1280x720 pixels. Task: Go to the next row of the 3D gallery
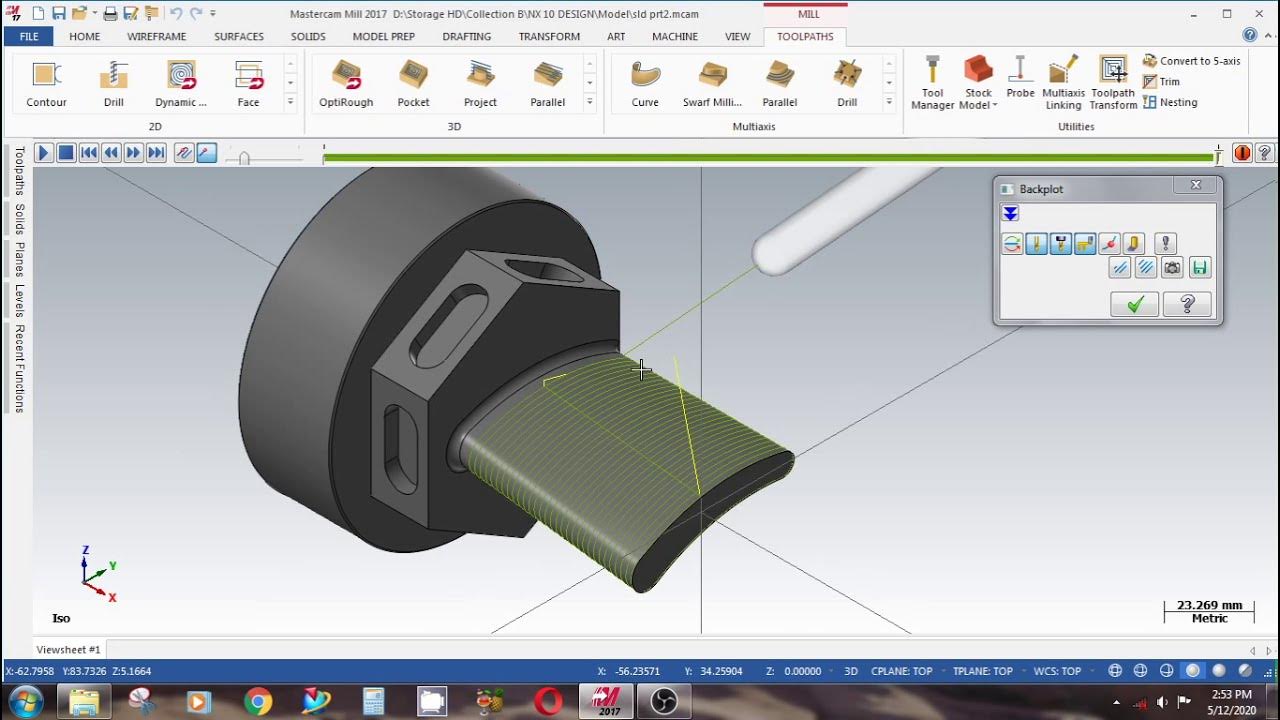pos(589,83)
